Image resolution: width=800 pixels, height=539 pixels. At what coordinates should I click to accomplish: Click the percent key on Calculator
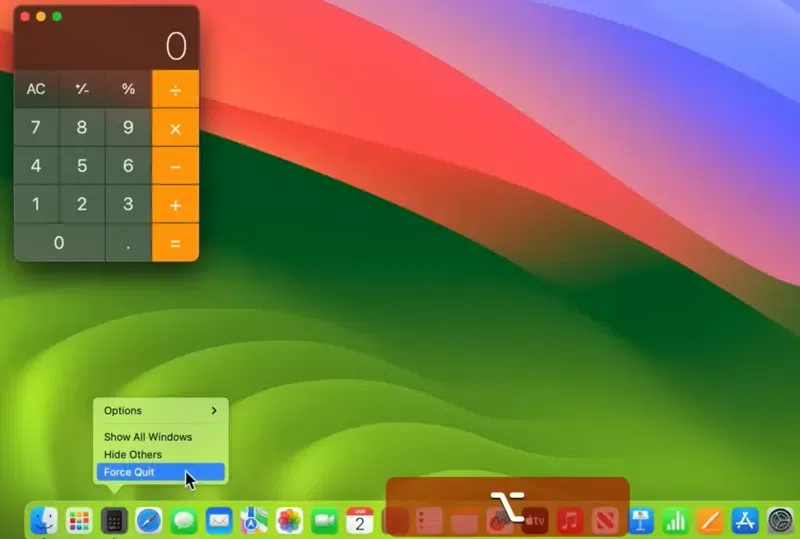click(x=128, y=89)
